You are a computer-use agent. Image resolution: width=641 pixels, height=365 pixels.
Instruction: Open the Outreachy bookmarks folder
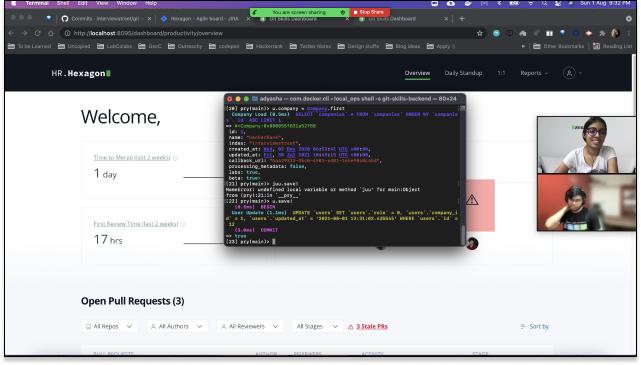(185, 46)
